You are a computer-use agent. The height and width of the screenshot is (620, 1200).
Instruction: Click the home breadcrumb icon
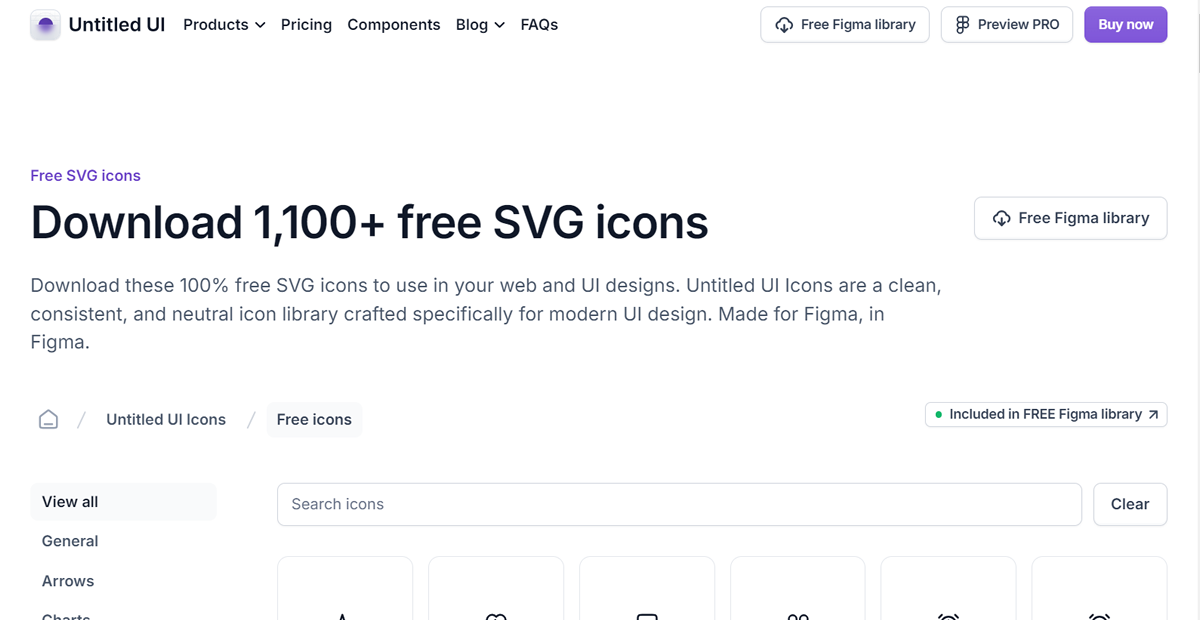click(48, 419)
